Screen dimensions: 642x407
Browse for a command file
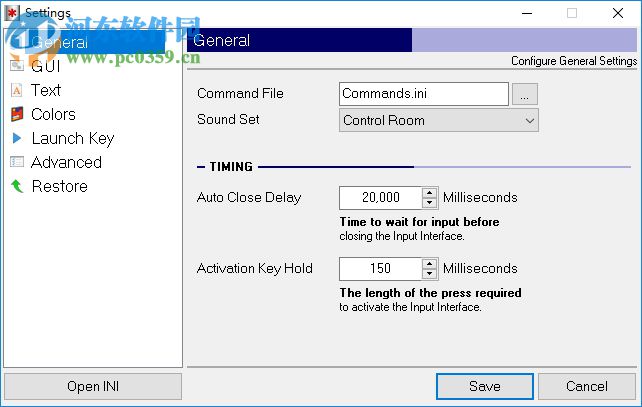tap(524, 94)
